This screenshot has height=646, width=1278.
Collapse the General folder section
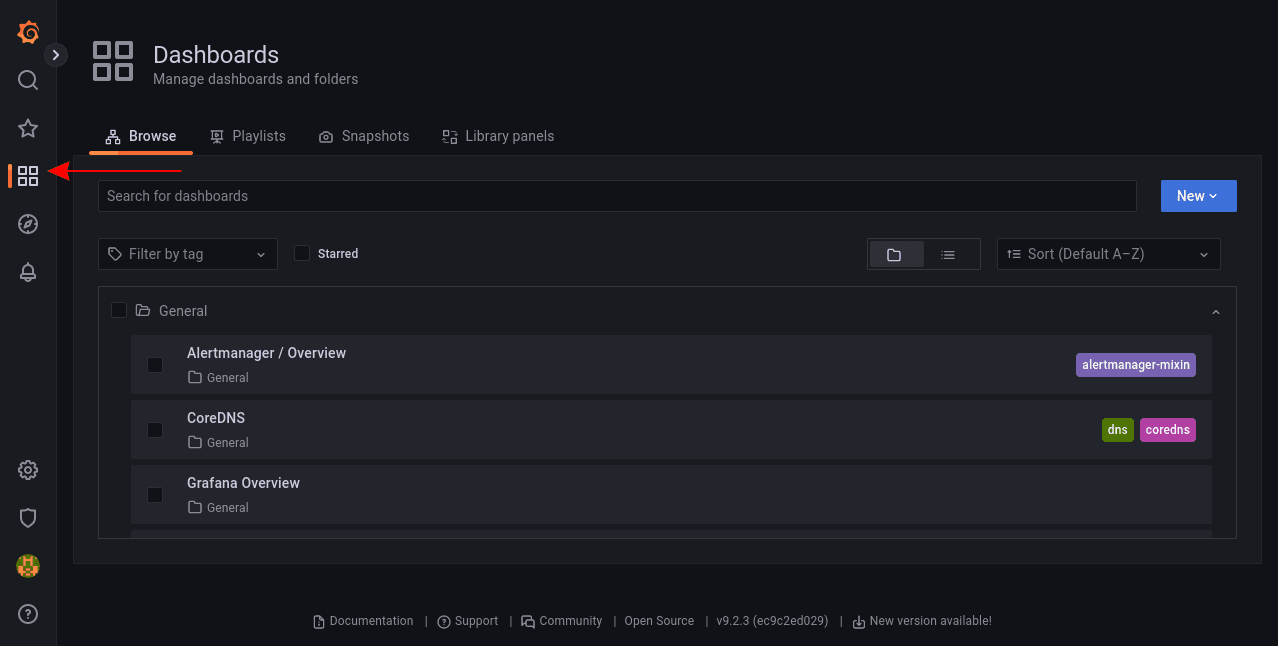pyautogui.click(x=1215, y=311)
